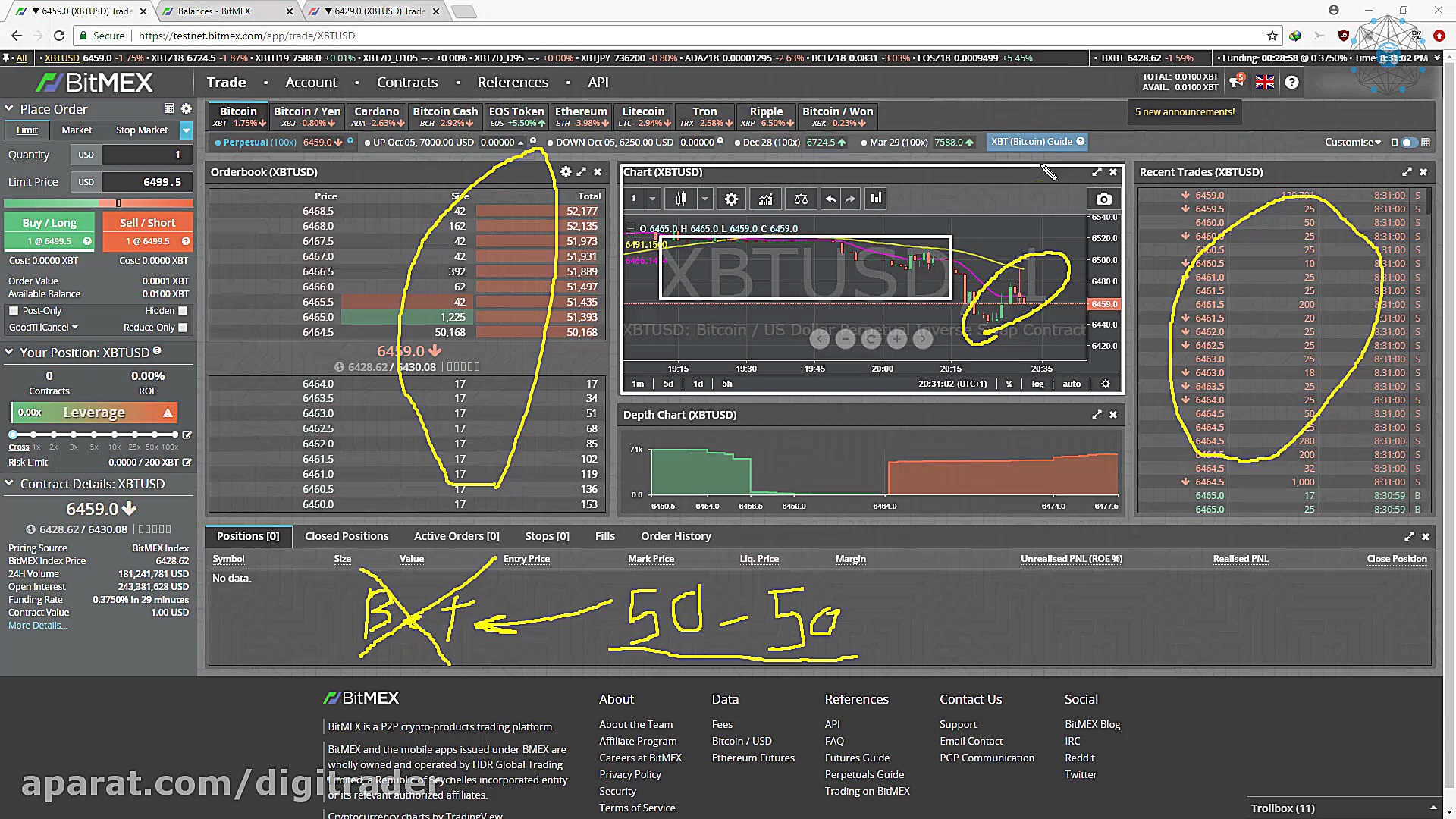
Task: Zoom in chart with plus button
Action: (896, 339)
